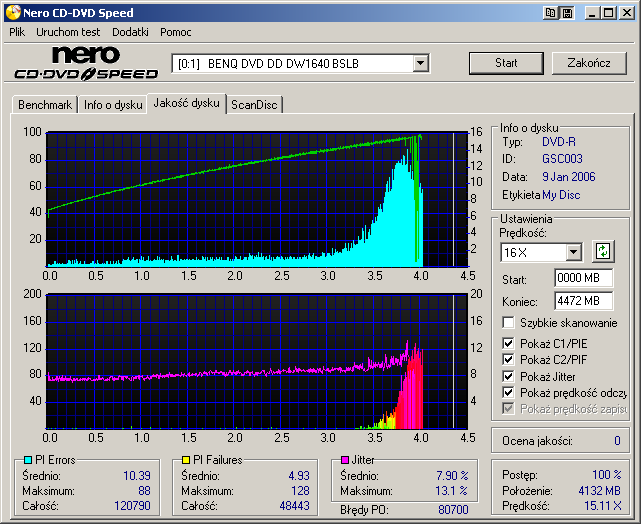Click Położenie value 4132 MB
The height and width of the screenshot is (524, 641).
[x=600, y=490]
